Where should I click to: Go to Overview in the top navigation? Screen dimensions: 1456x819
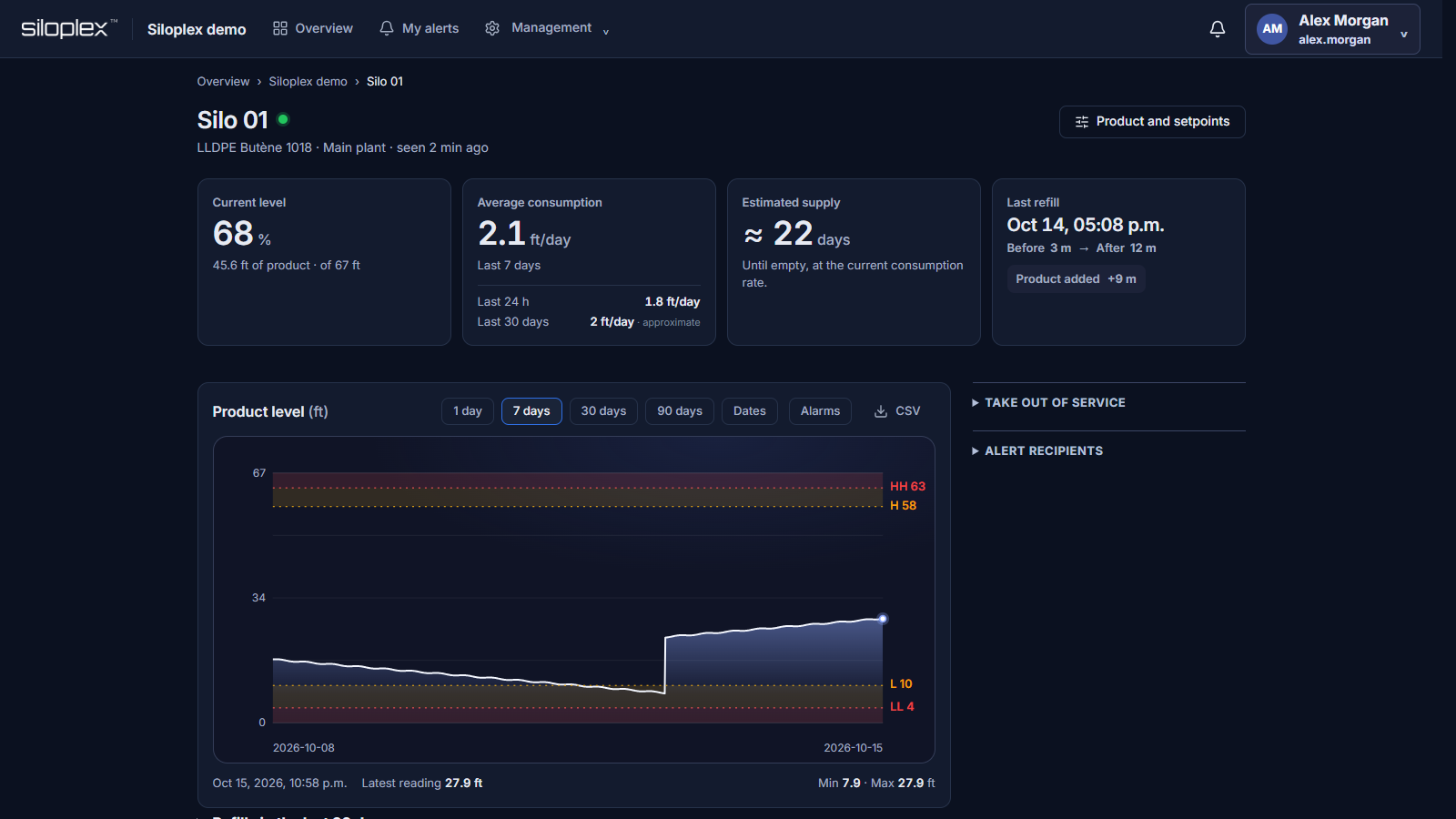(313, 28)
